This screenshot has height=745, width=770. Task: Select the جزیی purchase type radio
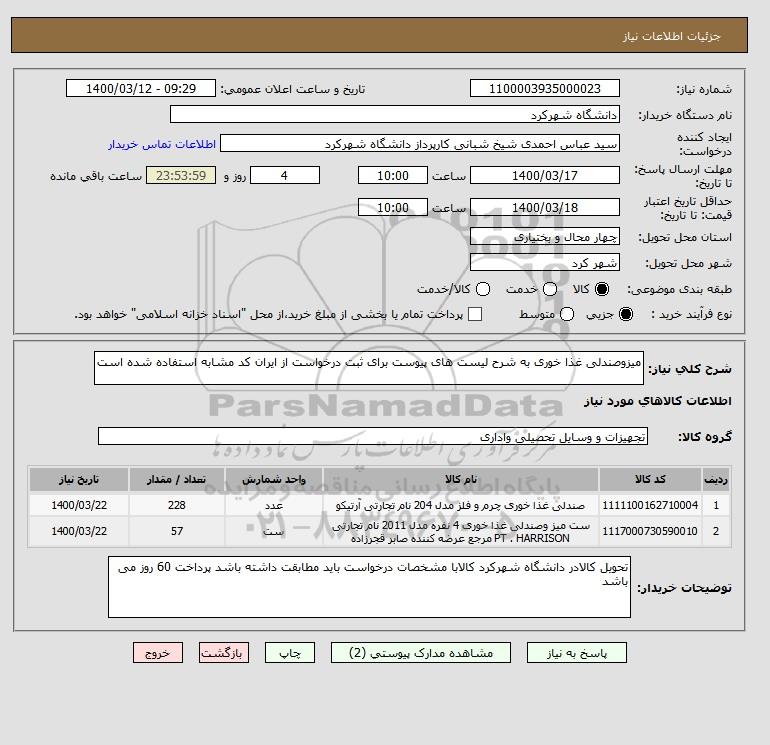click(x=626, y=314)
